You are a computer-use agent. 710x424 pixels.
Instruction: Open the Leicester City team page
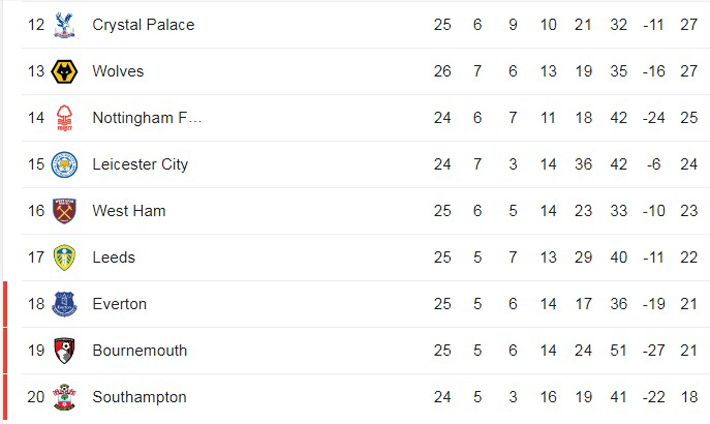coord(140,165)
